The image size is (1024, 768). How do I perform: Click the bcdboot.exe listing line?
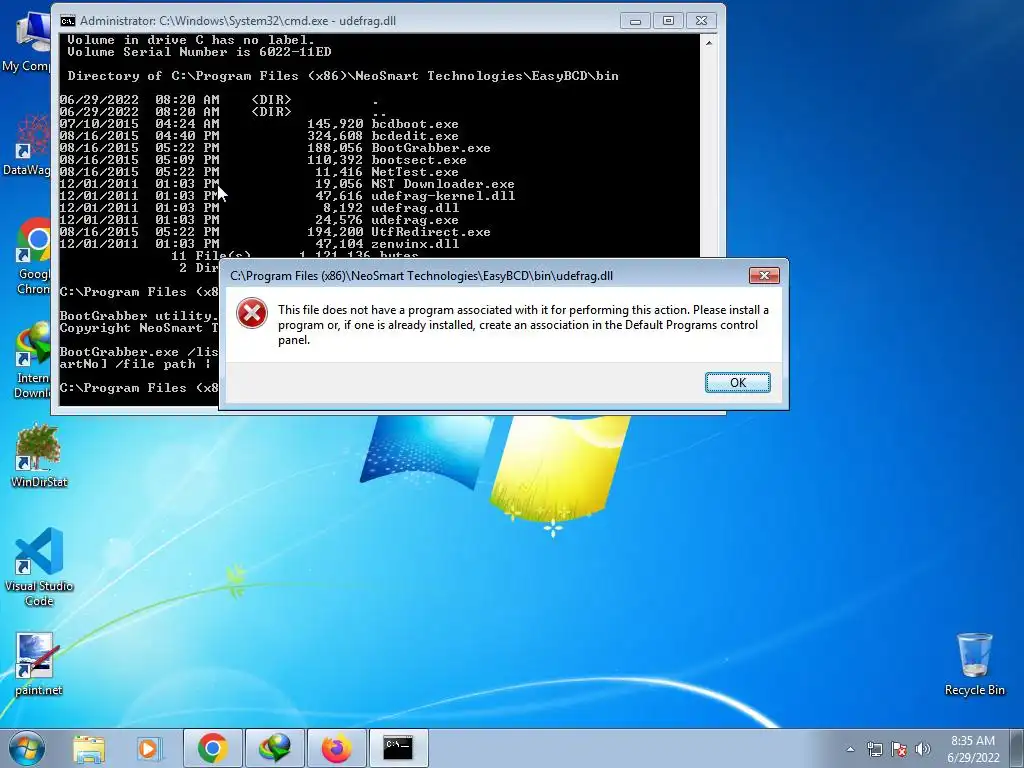259,124
